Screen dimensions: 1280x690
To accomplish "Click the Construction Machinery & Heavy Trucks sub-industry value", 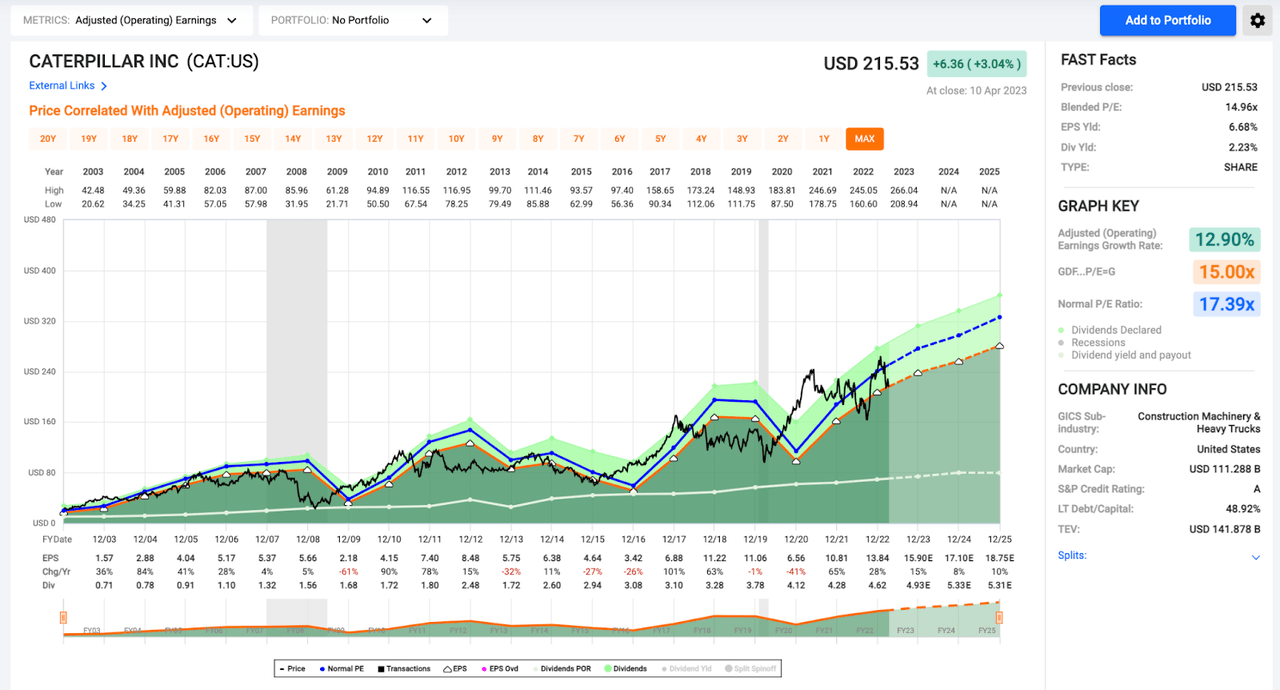I will pyautogui.click(x=1200, y=422).
